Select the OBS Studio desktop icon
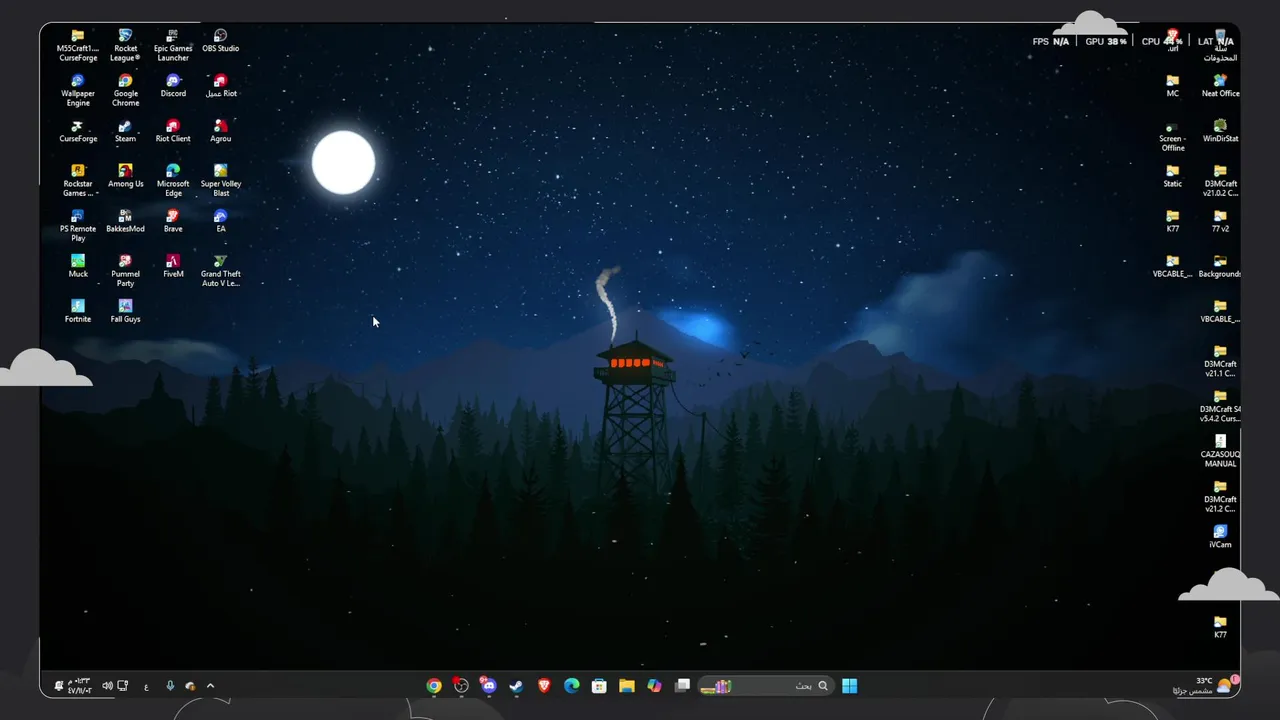This screenshot has width=1280, height=720. (x=221, y=41)
